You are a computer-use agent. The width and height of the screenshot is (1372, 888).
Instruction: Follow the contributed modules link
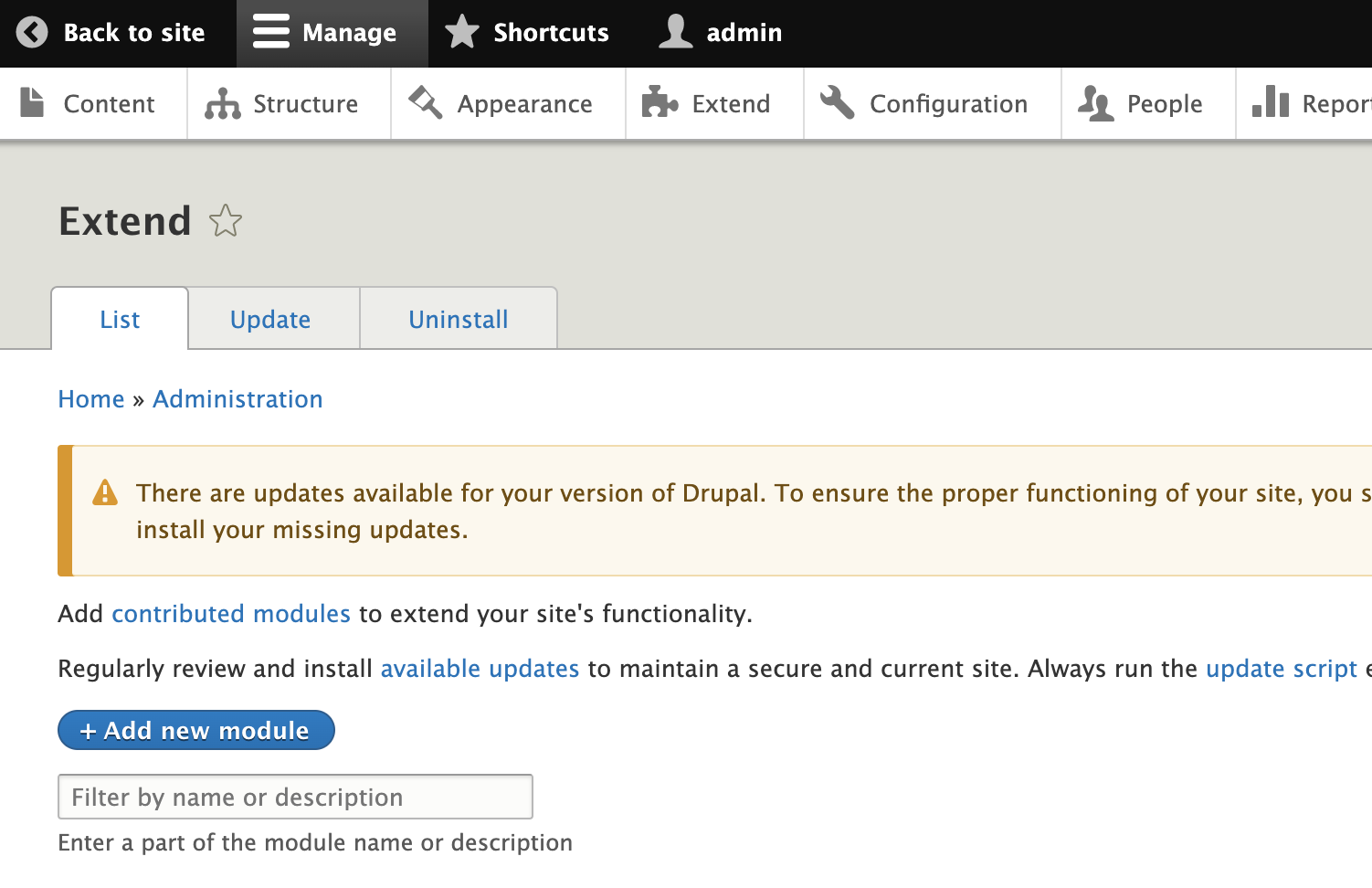point(231,614)
